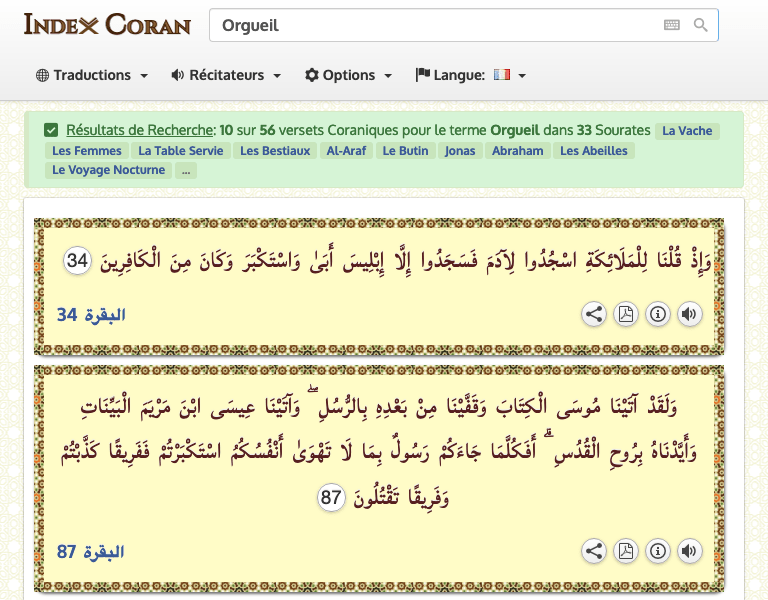Click the Arabic text of verse 87
Image resolution: width=768 pixels, height=600 pixels.
379,450
